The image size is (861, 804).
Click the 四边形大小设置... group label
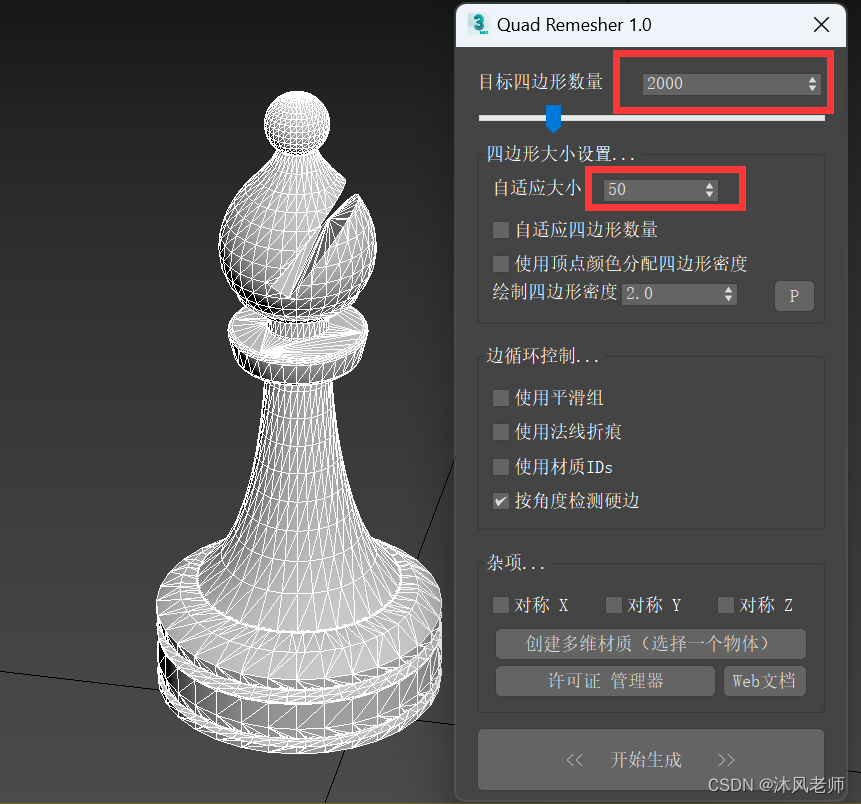click(x=560, y=154)
